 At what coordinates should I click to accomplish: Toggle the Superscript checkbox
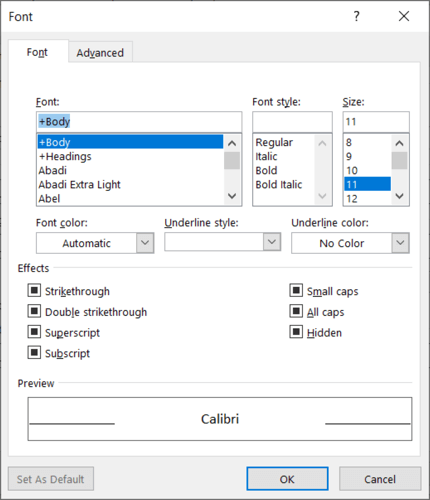pos(34,332)
